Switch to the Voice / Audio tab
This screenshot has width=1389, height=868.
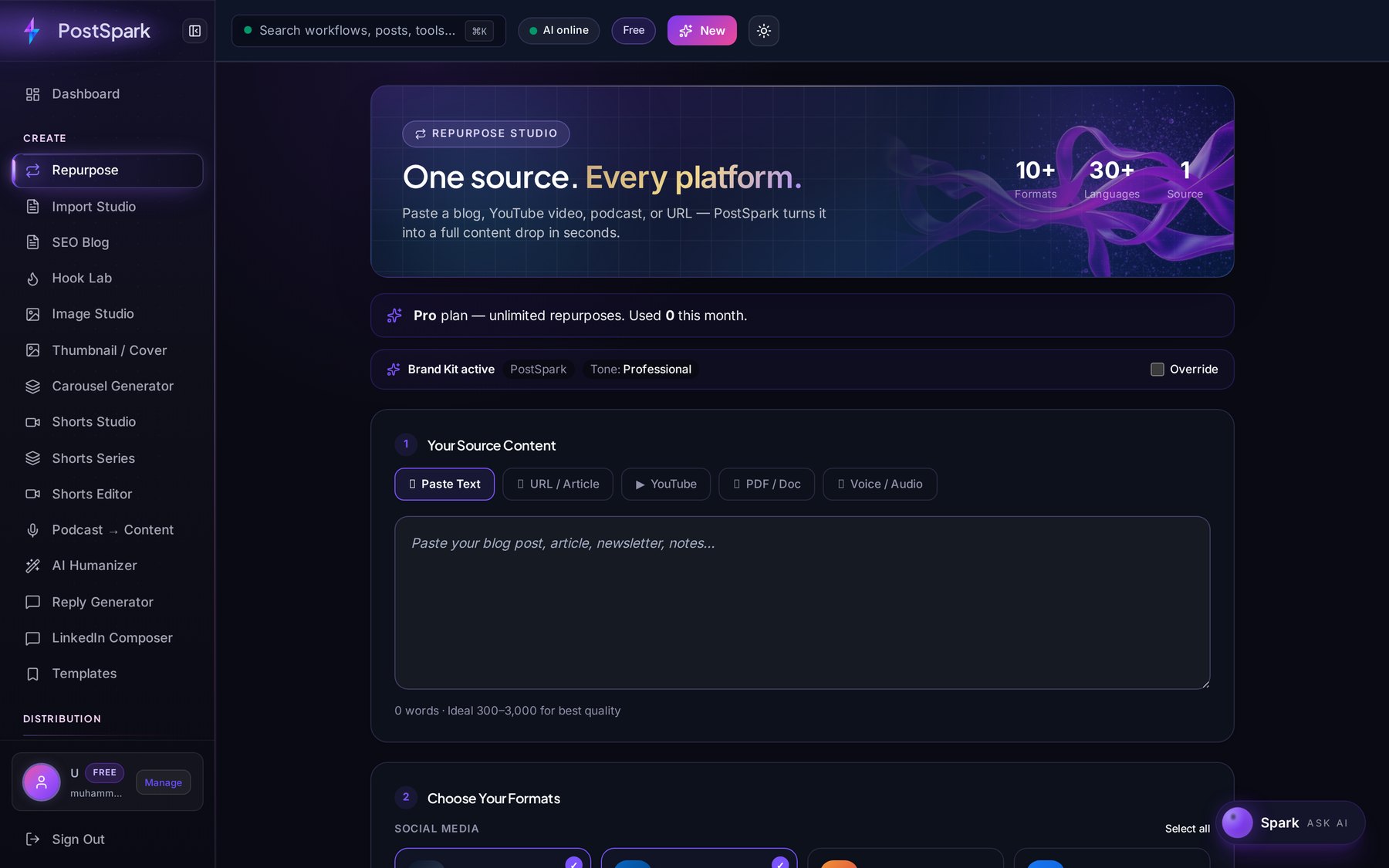[880, 484]
